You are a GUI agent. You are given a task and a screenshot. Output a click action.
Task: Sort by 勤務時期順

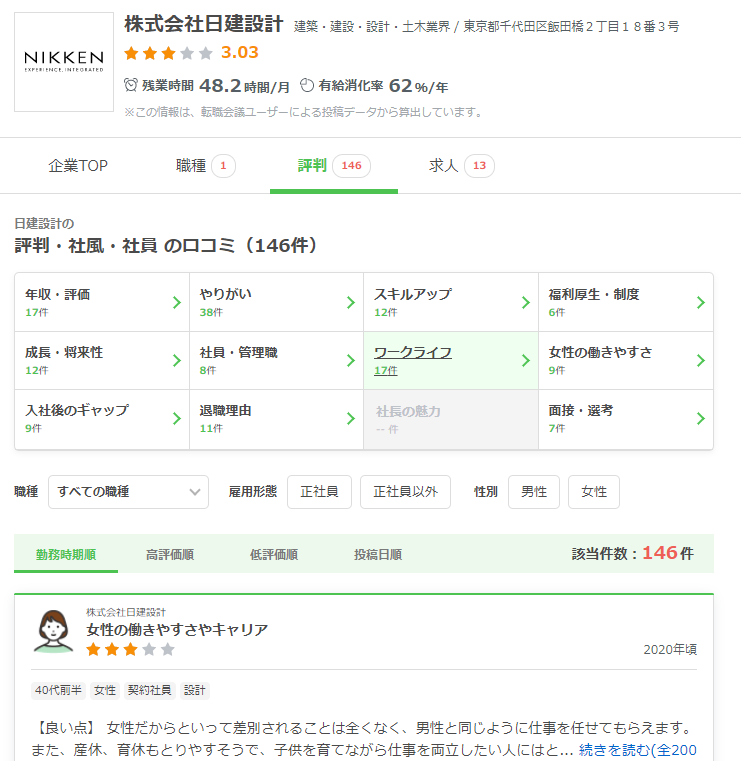pyautogui.click(x=66, y=554)
